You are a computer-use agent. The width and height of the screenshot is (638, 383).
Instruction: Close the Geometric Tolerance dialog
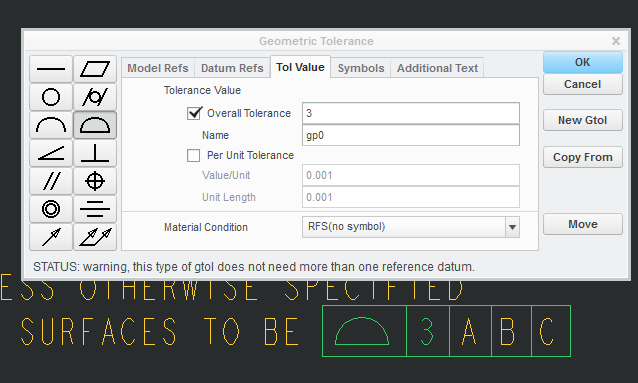[x=616, y=41]
